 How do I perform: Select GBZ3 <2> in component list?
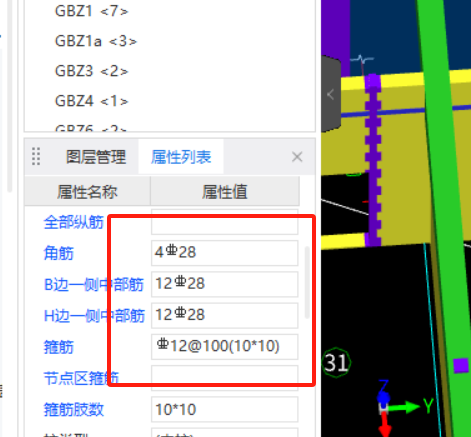pos(91,71)
